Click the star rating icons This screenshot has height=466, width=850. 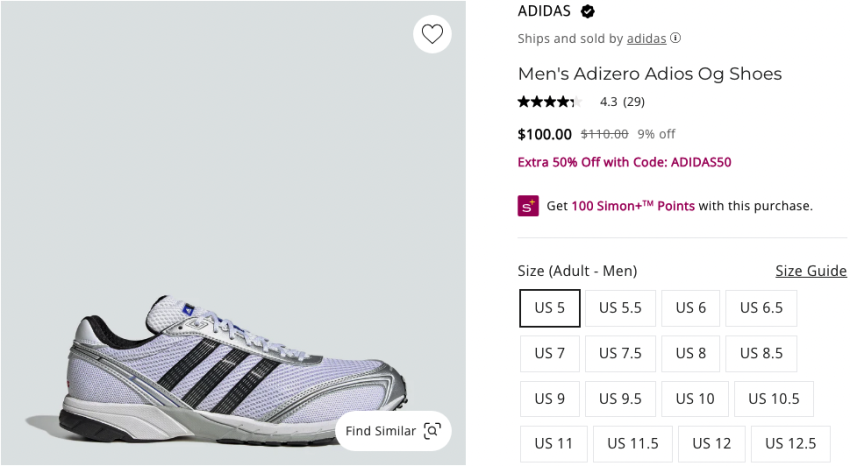[x=549, y=102]
